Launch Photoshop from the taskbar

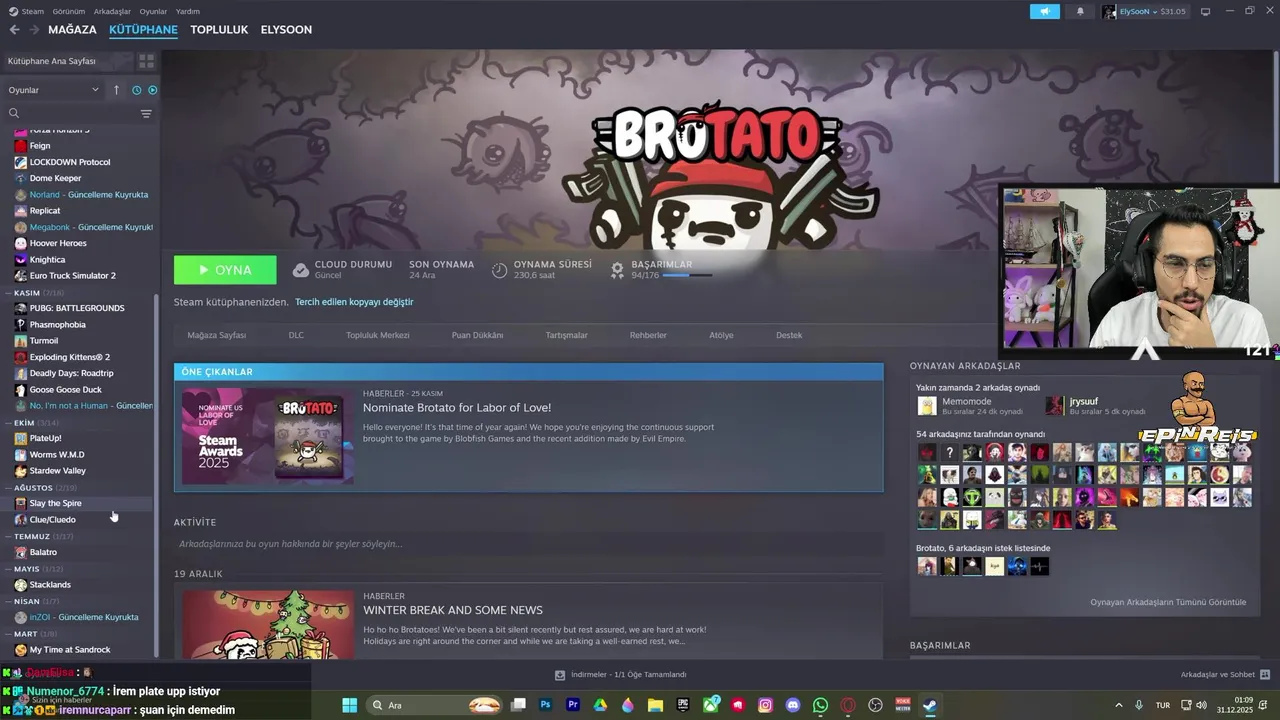click(545, 705)
